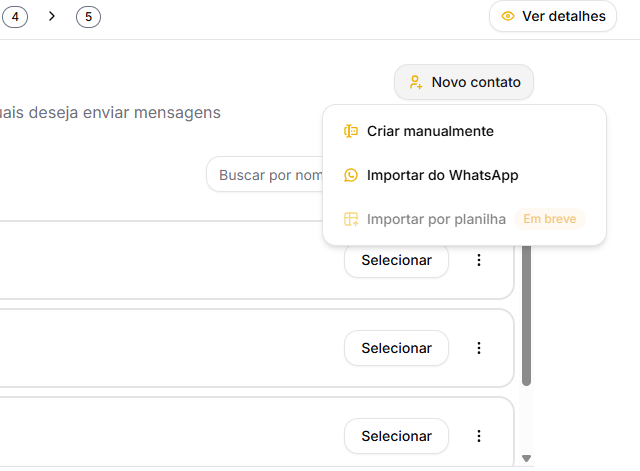Choose Importar do WhatsApp option
The height and width of the screenshot is (471, 640).
pyautogui.click(x=442, y=175)
